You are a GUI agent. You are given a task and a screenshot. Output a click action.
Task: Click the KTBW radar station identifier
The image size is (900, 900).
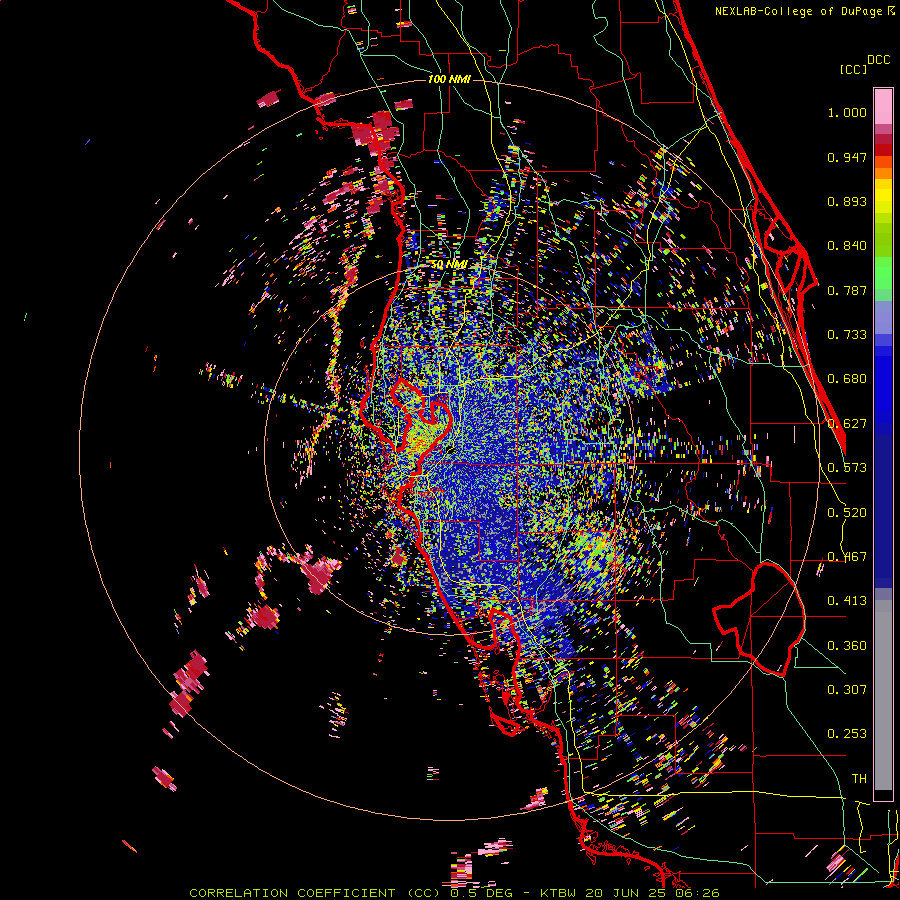[560, 893]
